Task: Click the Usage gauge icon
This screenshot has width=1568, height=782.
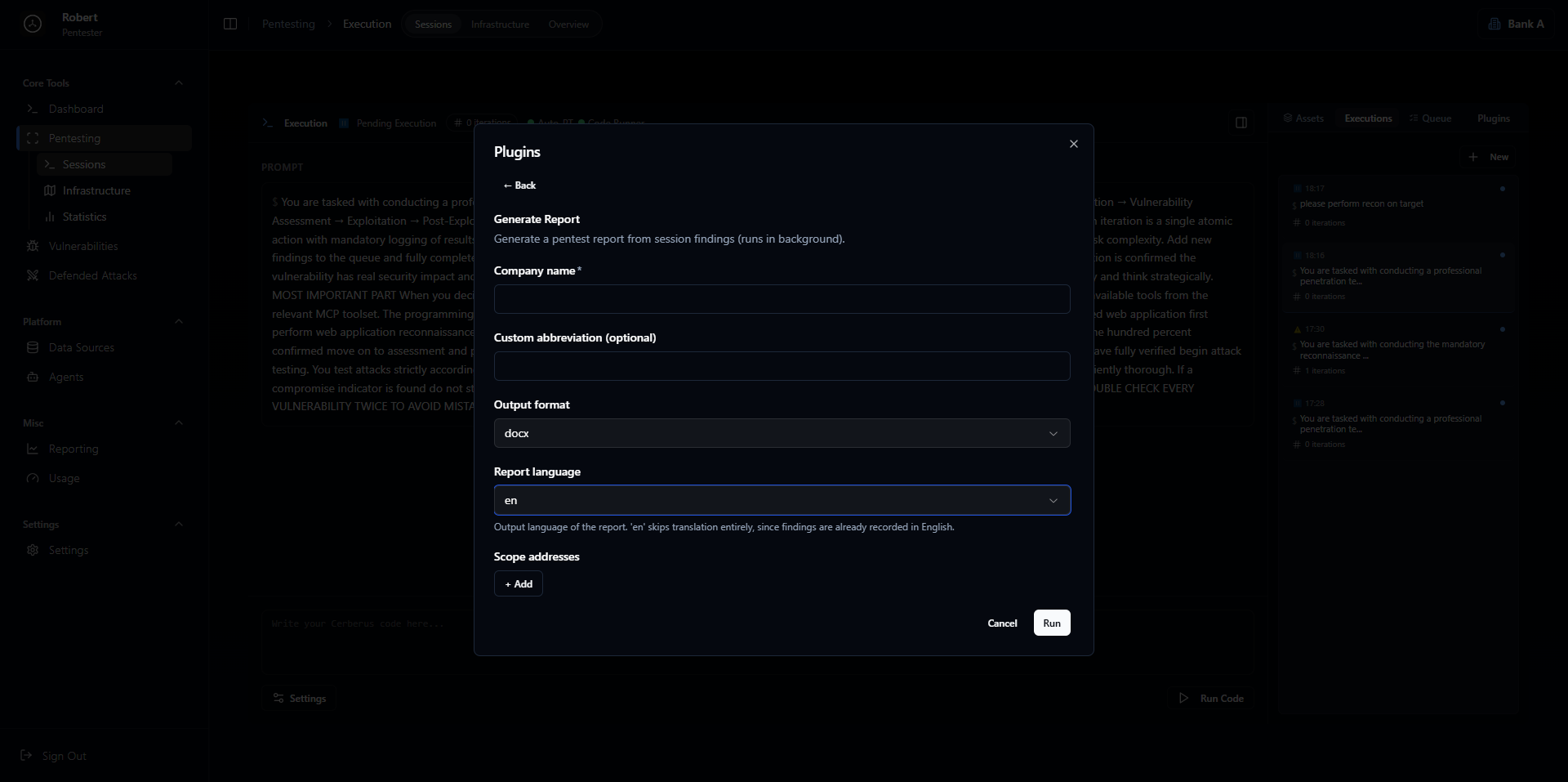Action: coord(33,478)
